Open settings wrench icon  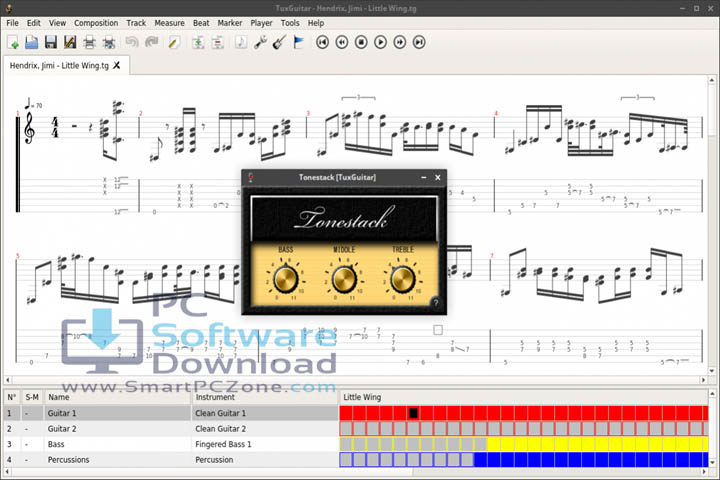(260, 42)
